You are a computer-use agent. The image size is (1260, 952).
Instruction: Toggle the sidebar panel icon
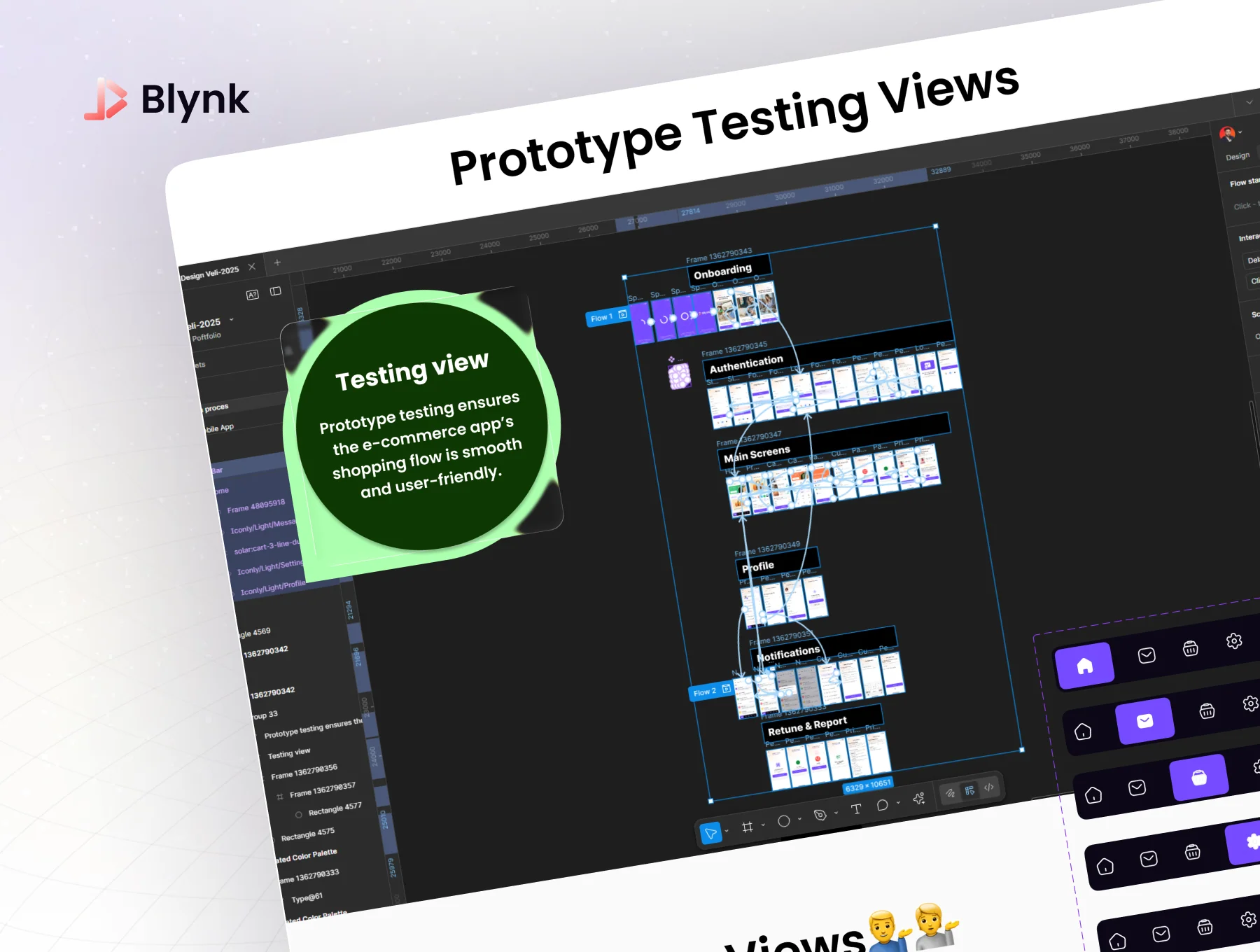coord(276,291)
